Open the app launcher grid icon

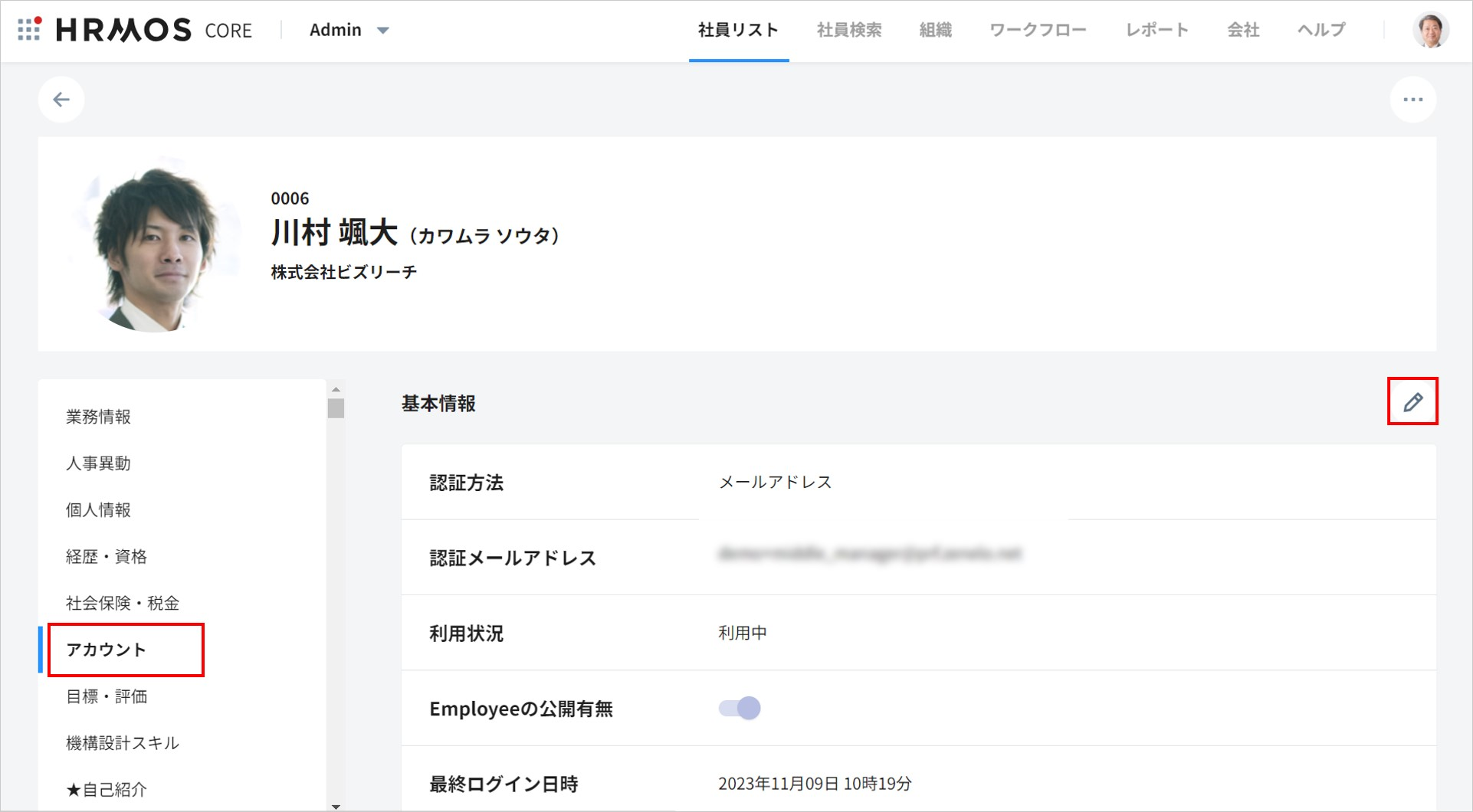coord(29,30)
